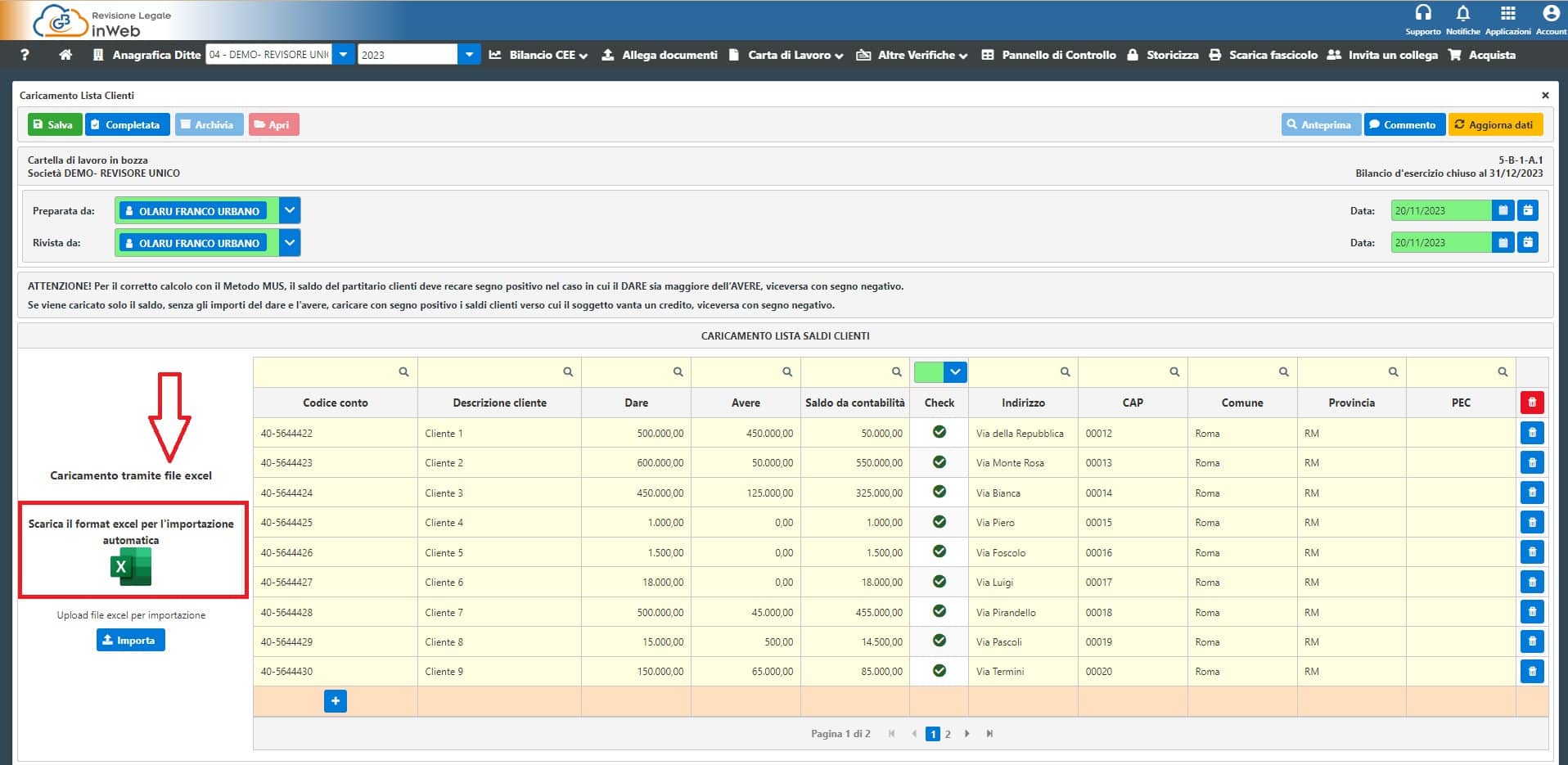Delete Cliente 8 row with trash icon

click(1532, 641)
